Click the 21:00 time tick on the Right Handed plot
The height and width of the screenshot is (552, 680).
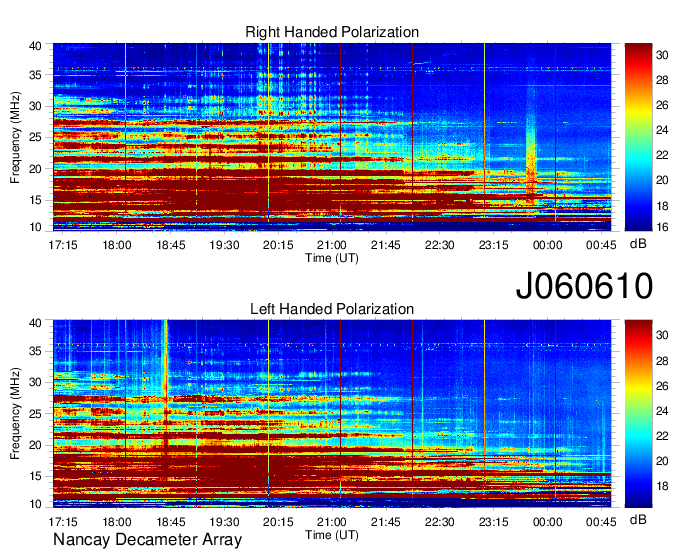tap(332, 245)
